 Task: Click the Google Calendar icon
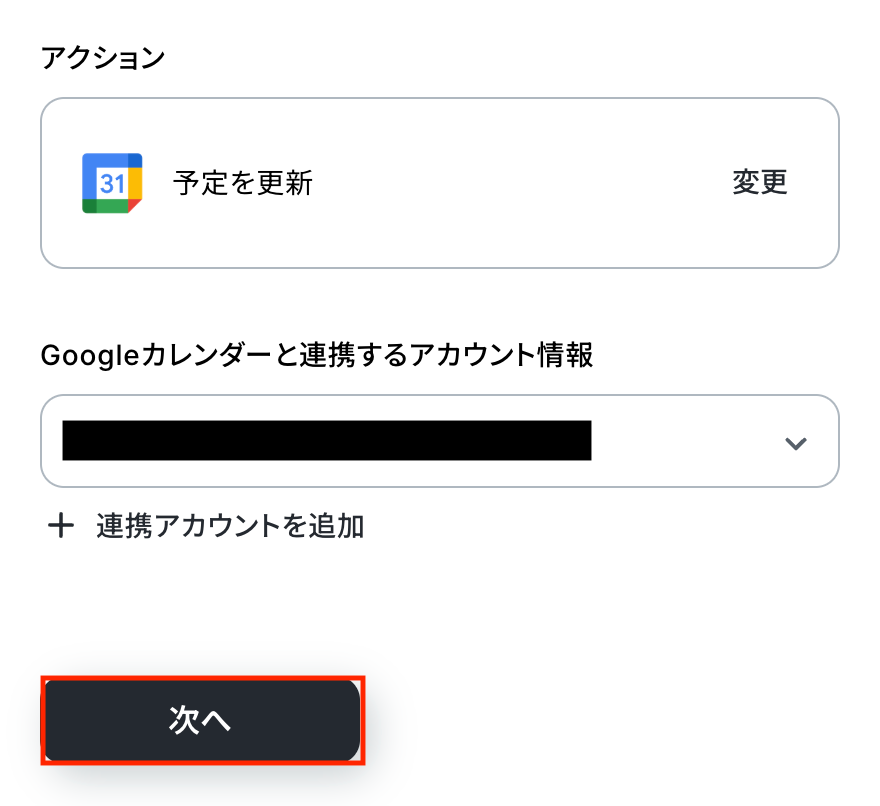pyautogui.click(x=112, y=183)
